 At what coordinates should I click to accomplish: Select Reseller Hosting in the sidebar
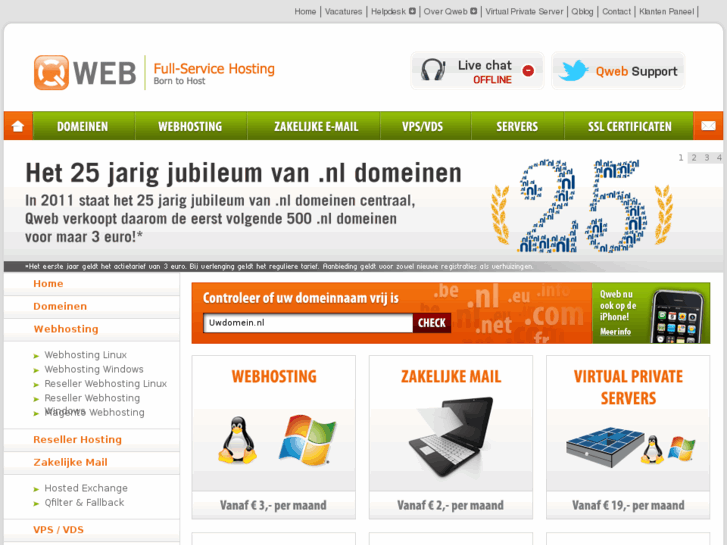[77, 439]
